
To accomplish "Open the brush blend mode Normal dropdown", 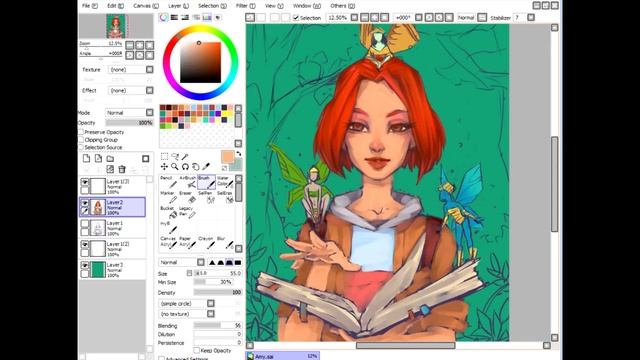I will tap(201, 262).
